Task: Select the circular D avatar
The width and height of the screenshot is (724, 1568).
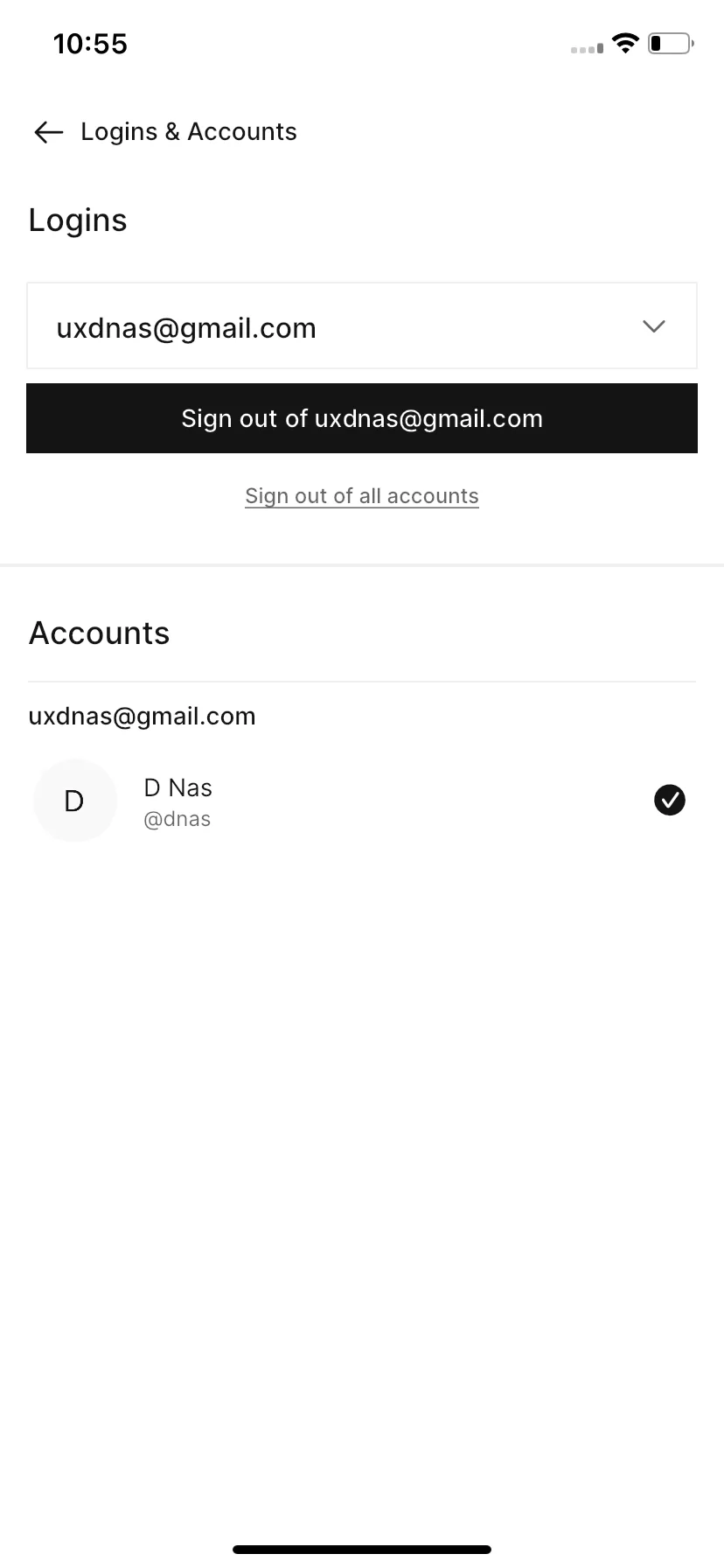Action: [x=74, y=800]
